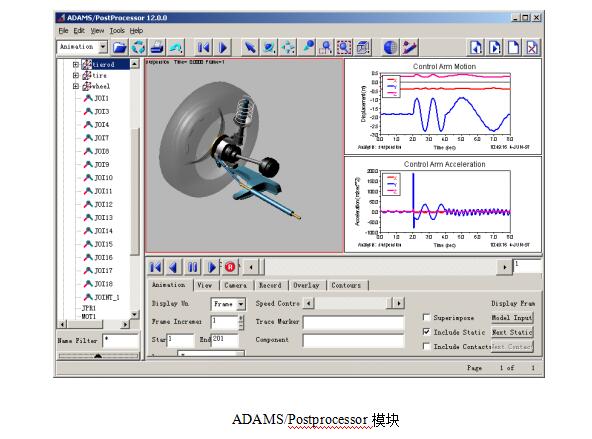Expand the tire tree node
592x439 pixels.
(76, 75)
